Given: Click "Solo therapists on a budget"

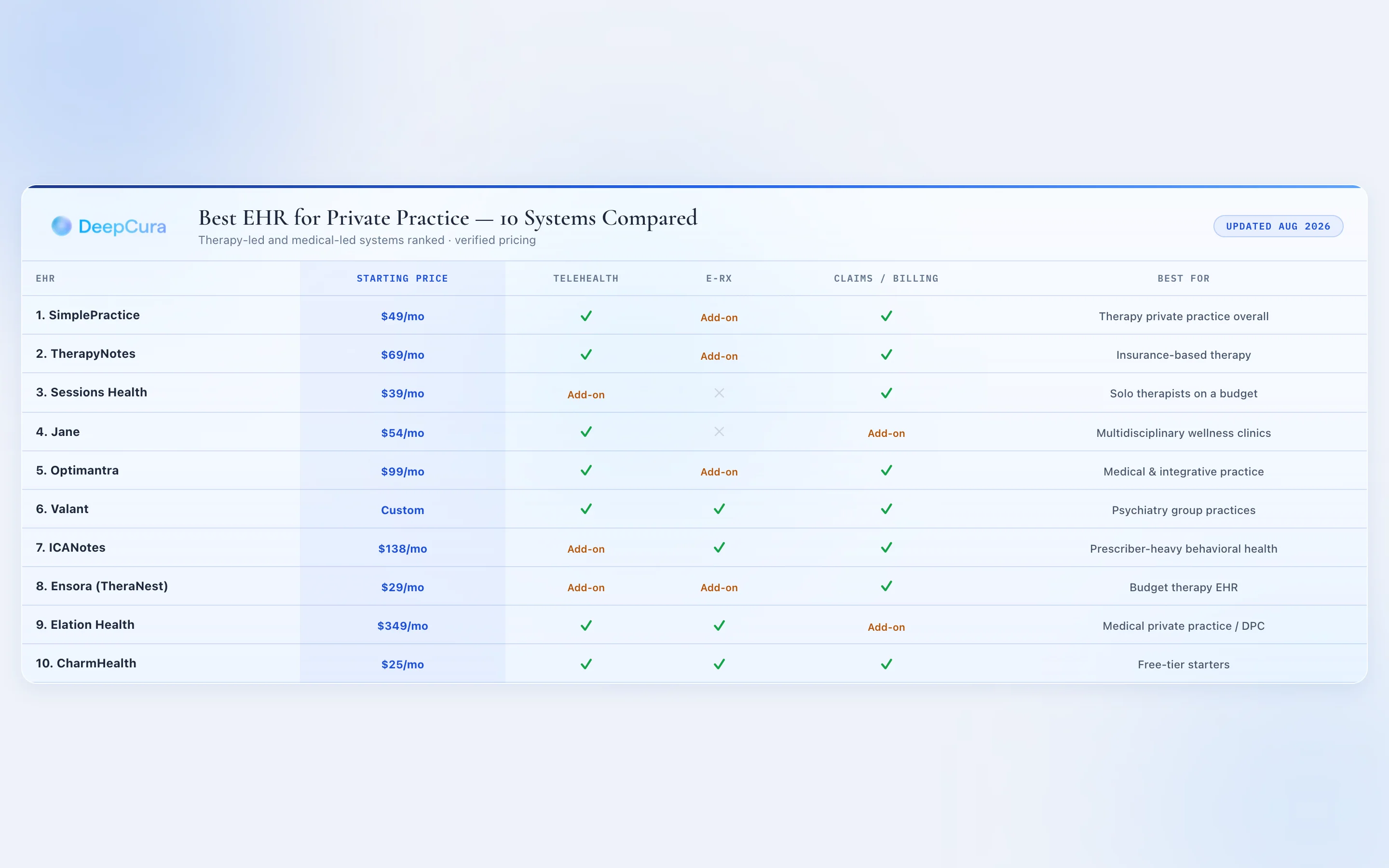Looking at the screenshot, I should [1184, 393].
